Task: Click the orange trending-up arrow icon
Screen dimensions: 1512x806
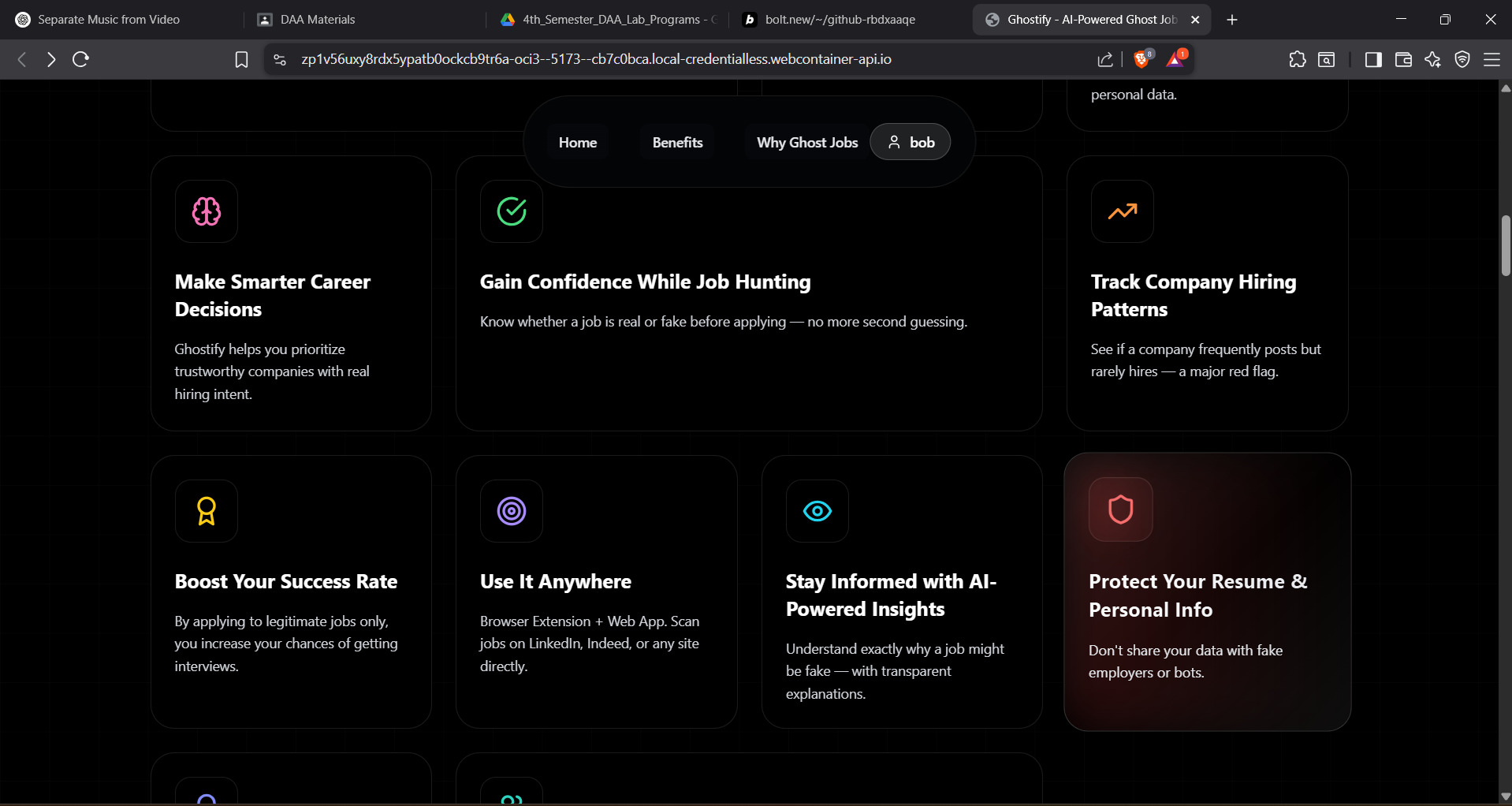Action: [x=1123, y=211]
